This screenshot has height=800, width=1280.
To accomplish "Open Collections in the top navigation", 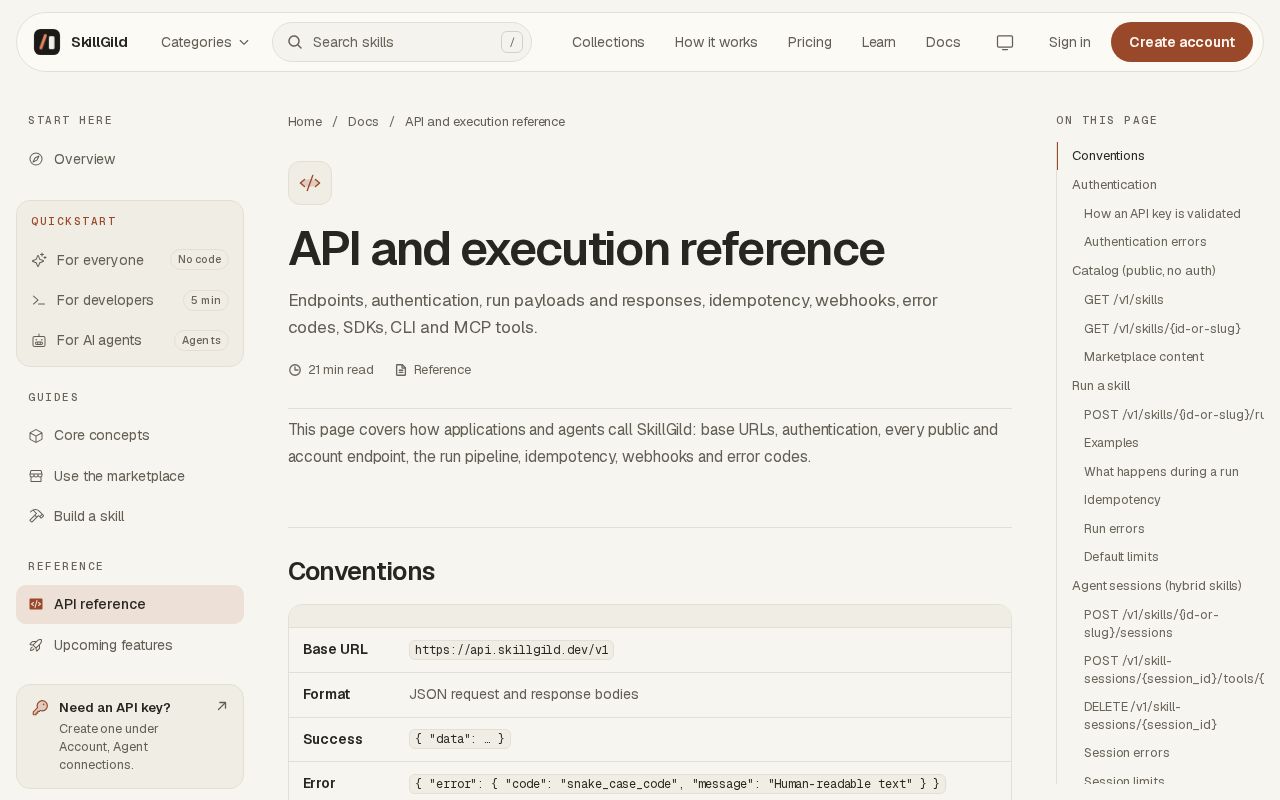I will 608,42.
